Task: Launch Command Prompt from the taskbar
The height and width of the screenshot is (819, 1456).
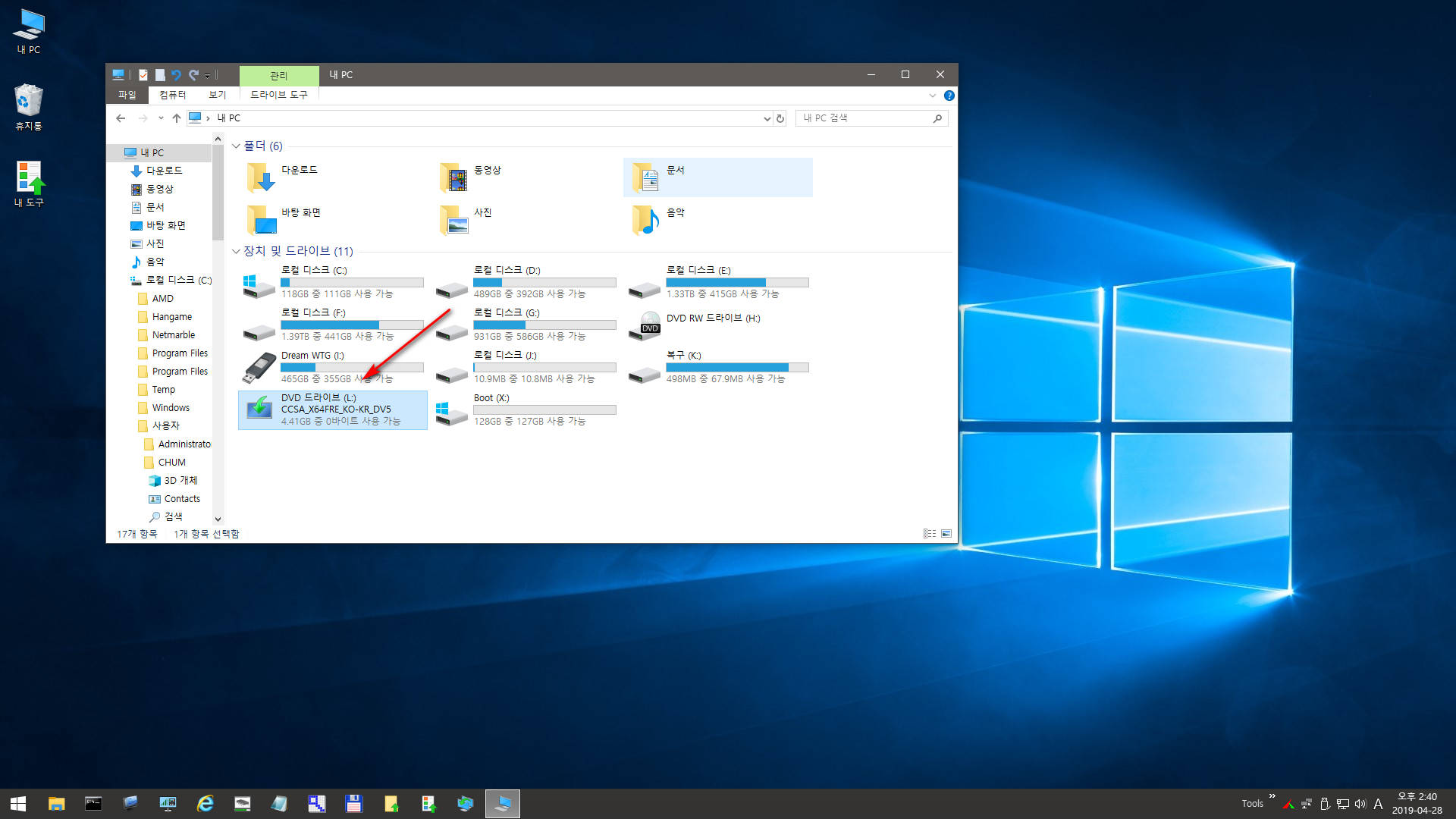Action: (x=93, y=804)
